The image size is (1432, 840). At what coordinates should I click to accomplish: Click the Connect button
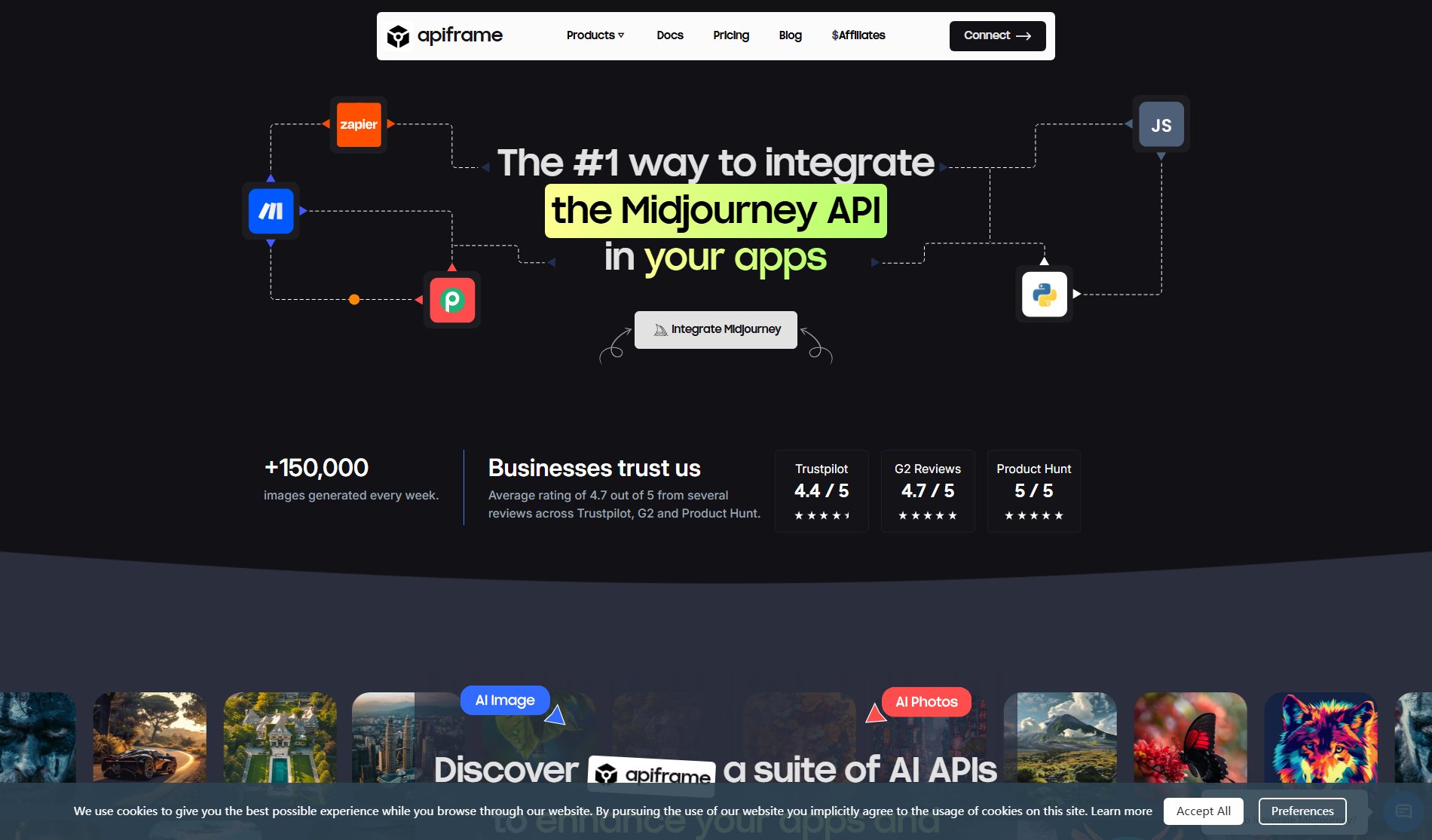(x=996, y=35)
